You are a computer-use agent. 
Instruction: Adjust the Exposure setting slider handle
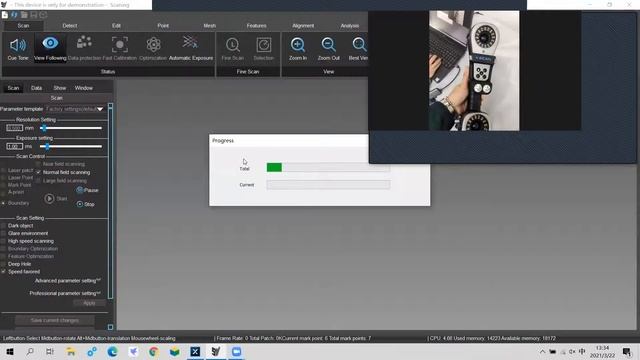pyautogui.click(x=47, y=146)
